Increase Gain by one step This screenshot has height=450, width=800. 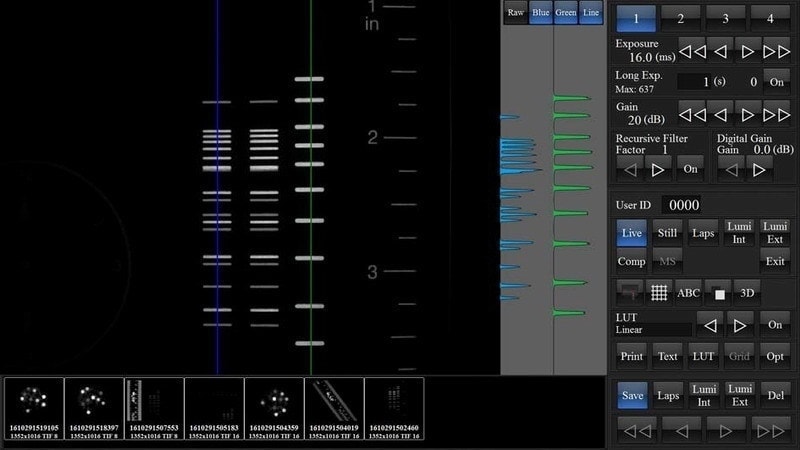pos(749,112)
